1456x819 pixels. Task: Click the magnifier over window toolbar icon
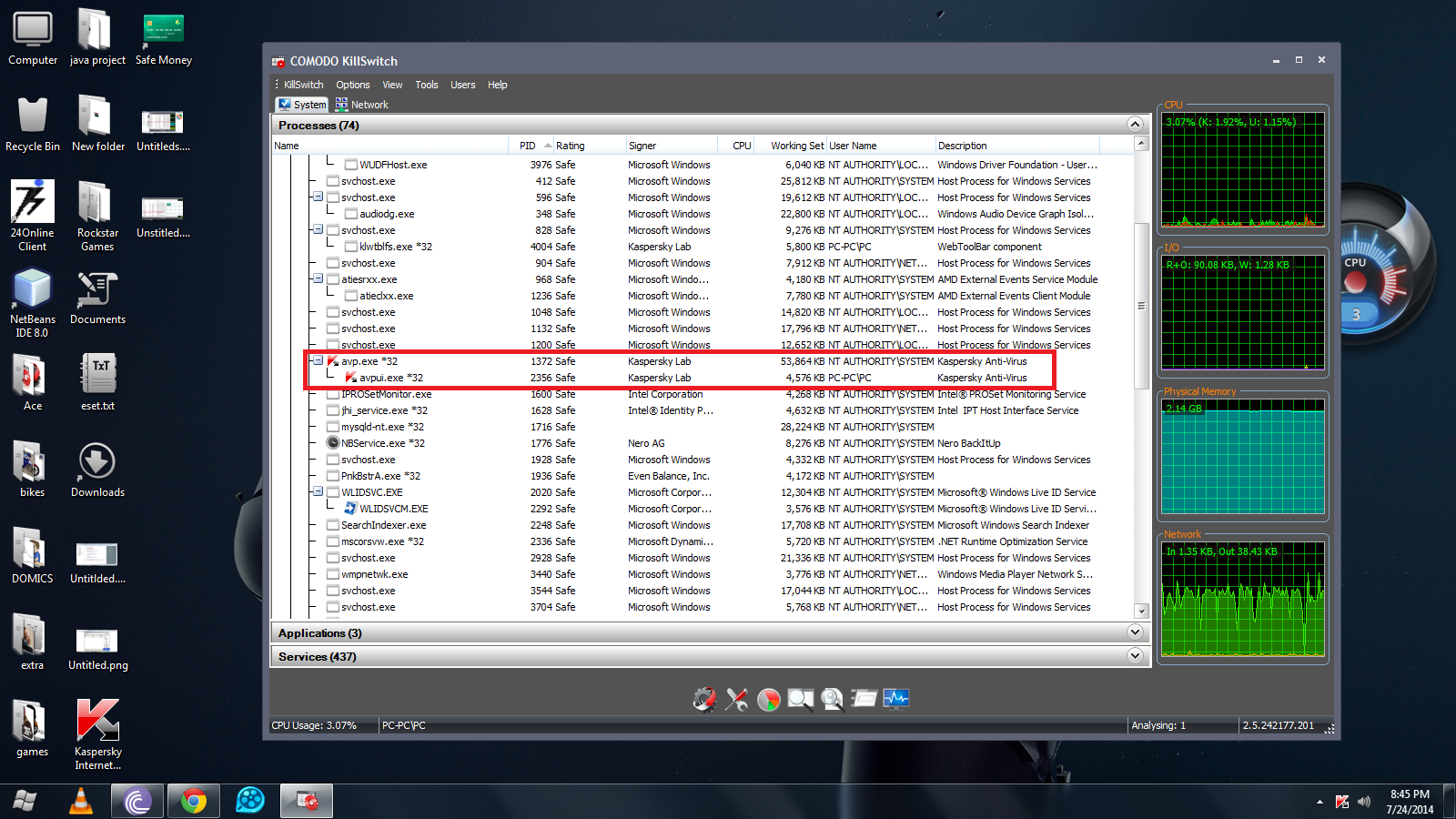pyautogui.click(x=801, y=699)
